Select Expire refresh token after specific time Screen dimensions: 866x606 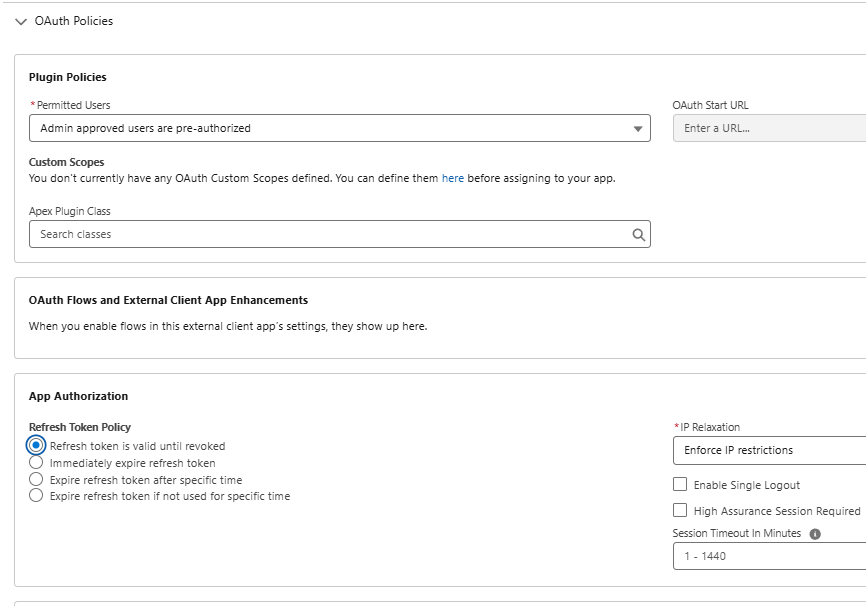tap(37, 479)
